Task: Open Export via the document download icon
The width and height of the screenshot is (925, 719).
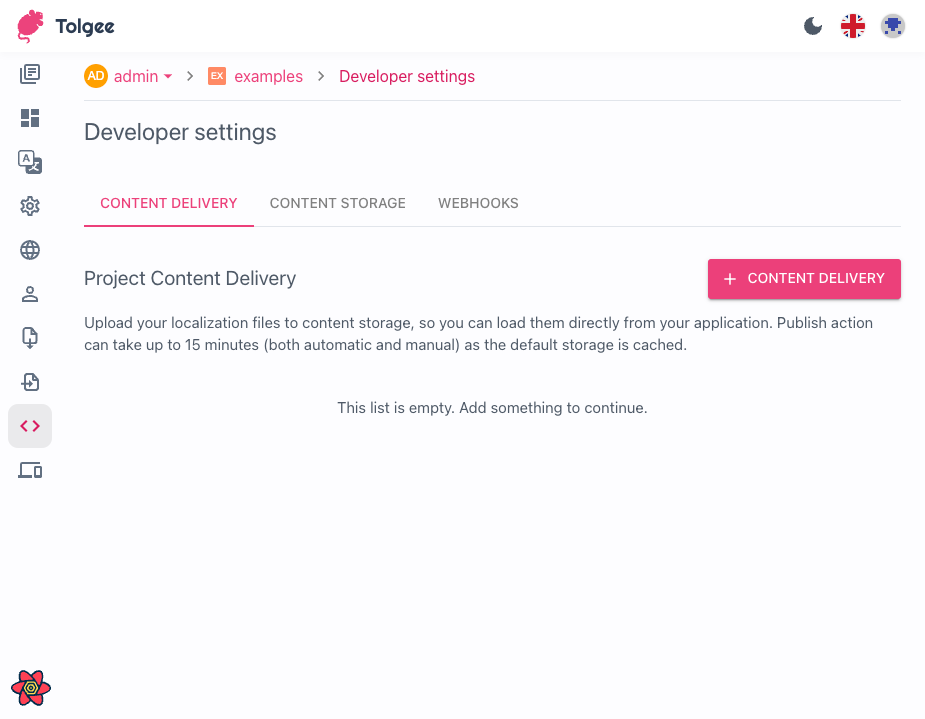Action: click(30, 338)
